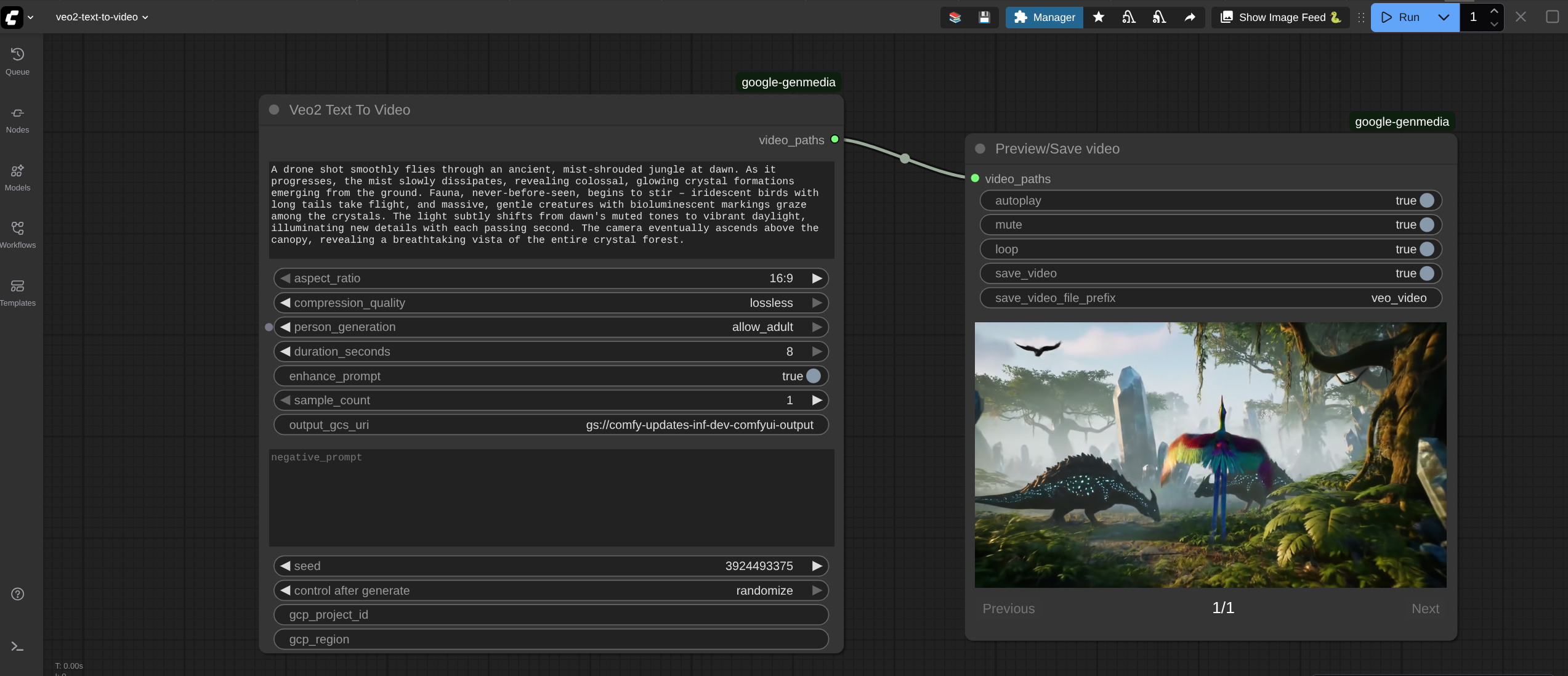1568x676 pixels.
Task: Click the toolbar drag handle dots
Action: click(x=1361, y=17)
